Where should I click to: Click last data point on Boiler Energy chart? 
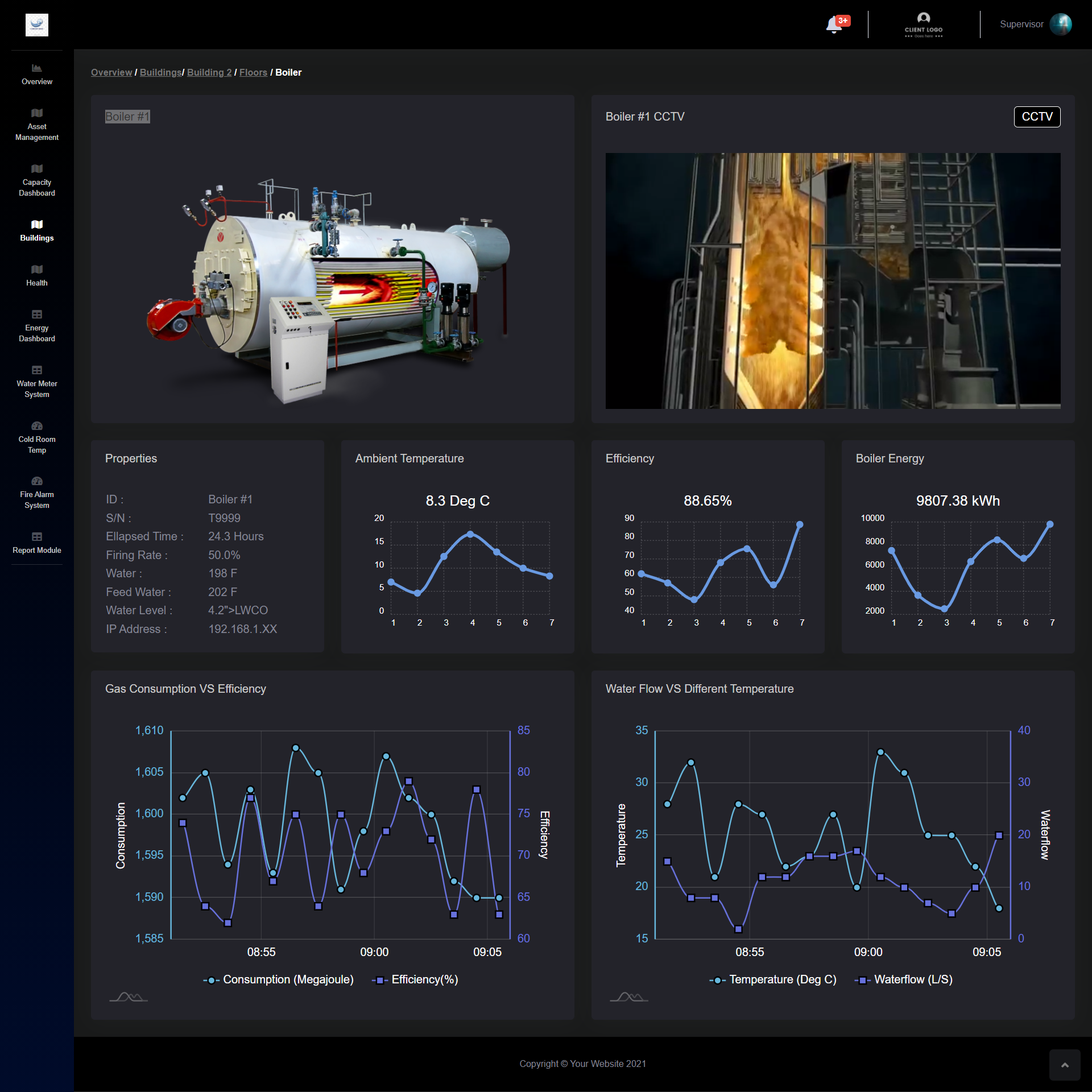click(x=1050, y=524)
